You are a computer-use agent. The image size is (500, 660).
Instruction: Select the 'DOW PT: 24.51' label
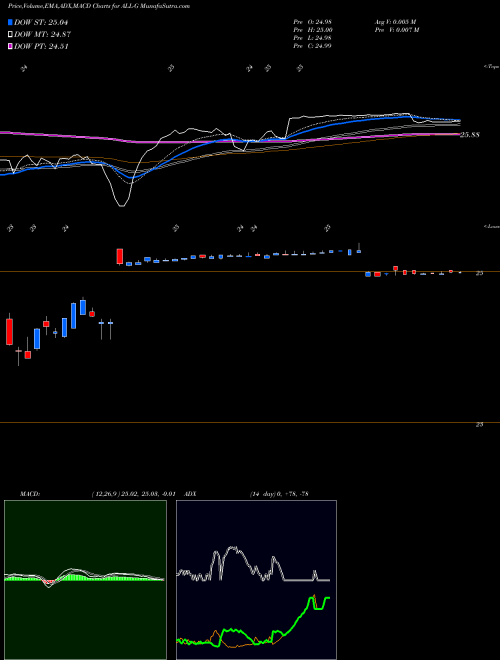[41, 46]
